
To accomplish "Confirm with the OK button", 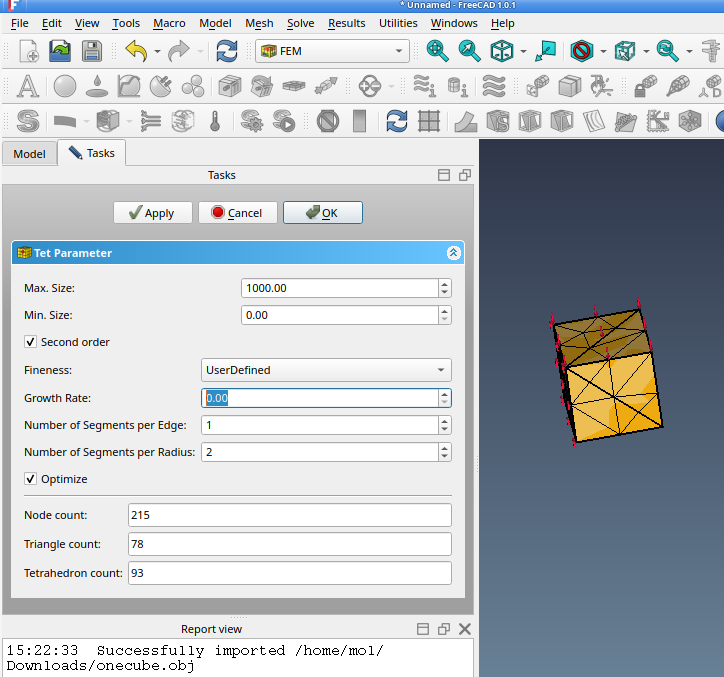I will click(323, 213).
